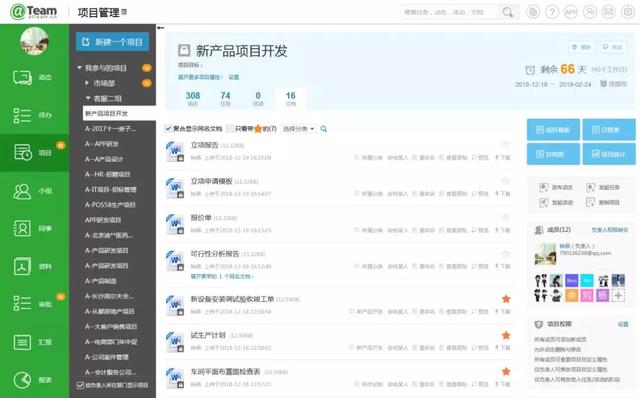640x398 pixels.
Task: Click the alarm clock icon beside 剩余 66 天
Action: (x=530, y=70)
